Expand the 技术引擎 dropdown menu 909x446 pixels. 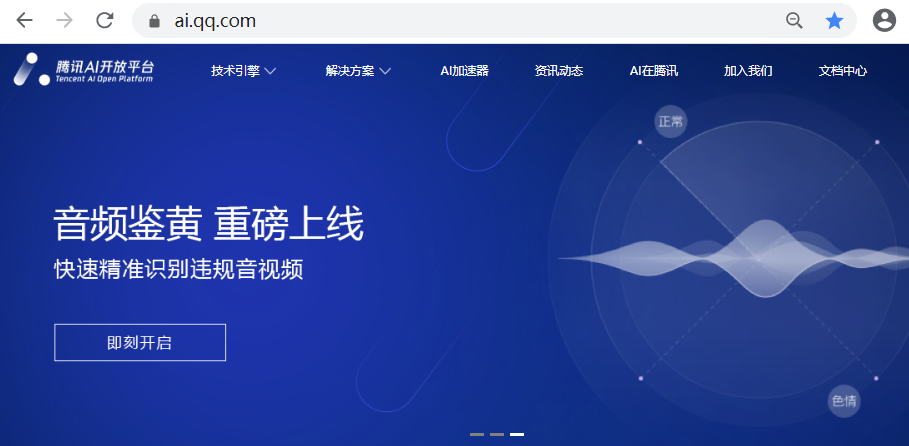[x=243, y=71]
